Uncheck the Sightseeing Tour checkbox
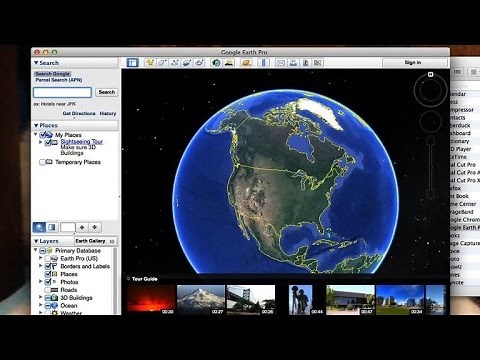Screen dimensions: 480x360 click(48, 143)
